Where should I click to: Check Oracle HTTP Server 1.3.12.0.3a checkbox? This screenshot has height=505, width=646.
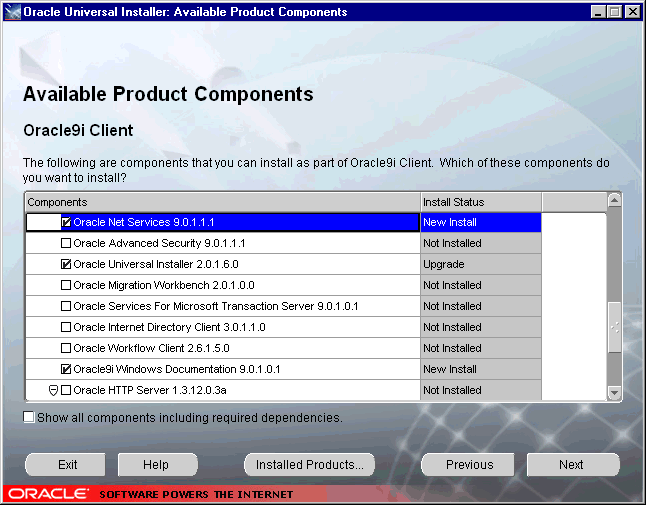pos(66,390)
